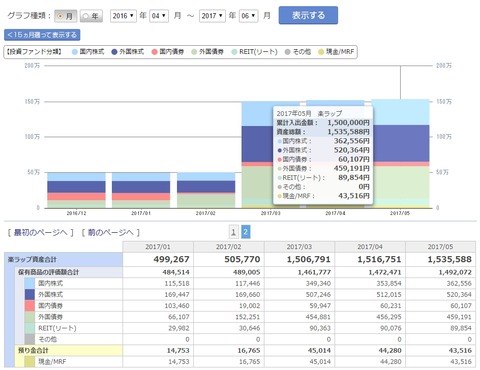480x370 pixels.
Task: Click 累計入出金額 1,500,000円 in tooltip
Action: pos(323,123)
